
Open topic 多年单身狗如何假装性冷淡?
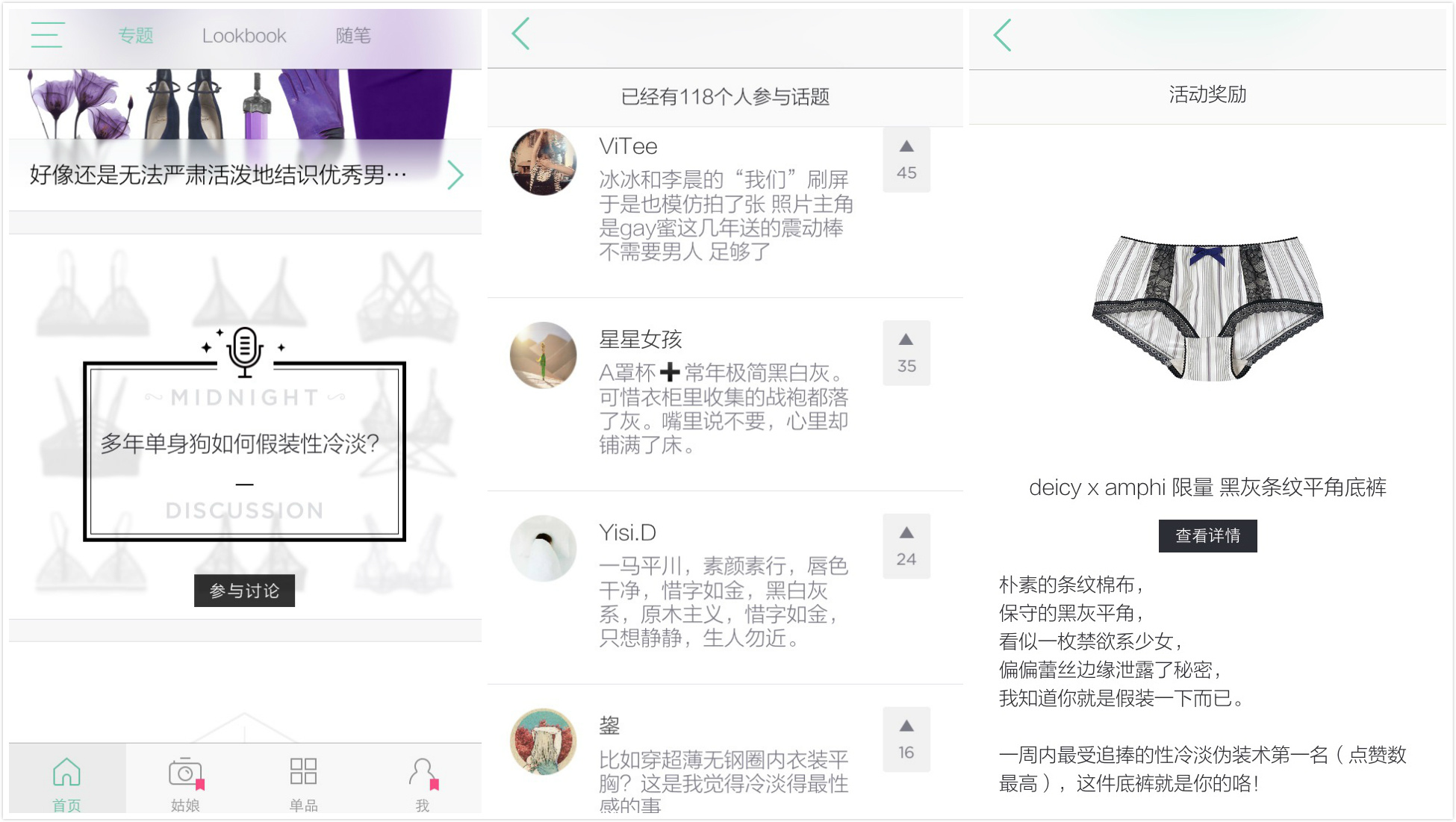click(x=240, y=443)
